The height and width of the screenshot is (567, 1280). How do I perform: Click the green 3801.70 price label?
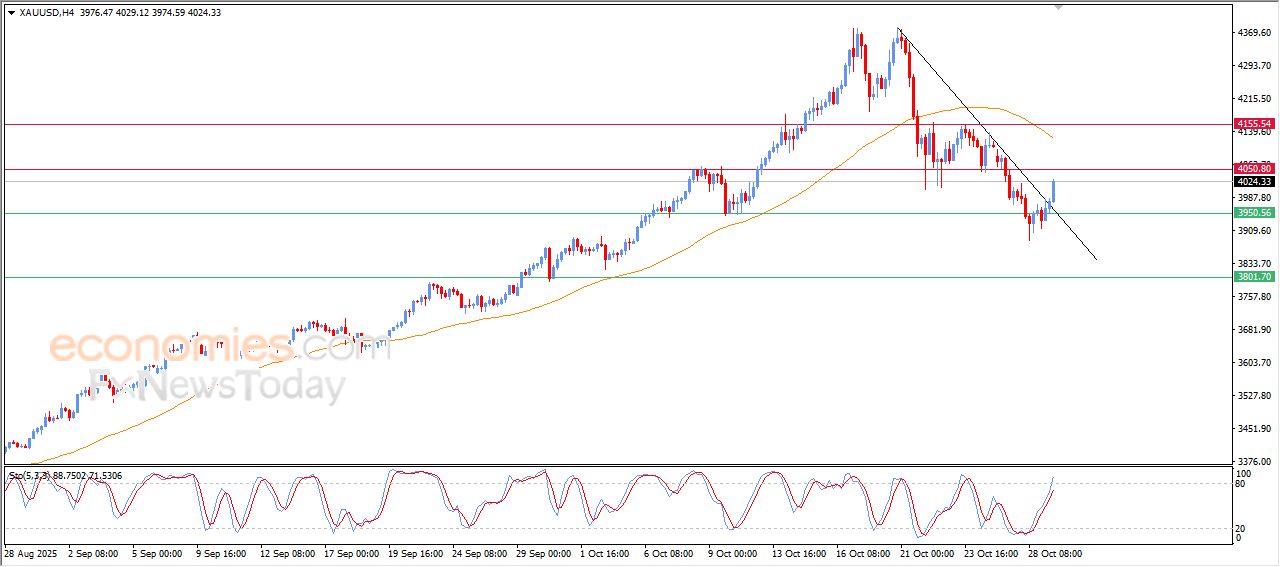(1253, 277)
